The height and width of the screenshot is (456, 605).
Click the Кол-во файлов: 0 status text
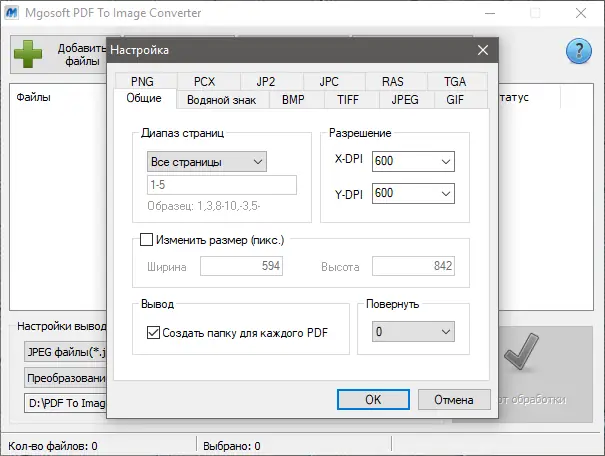53,446
